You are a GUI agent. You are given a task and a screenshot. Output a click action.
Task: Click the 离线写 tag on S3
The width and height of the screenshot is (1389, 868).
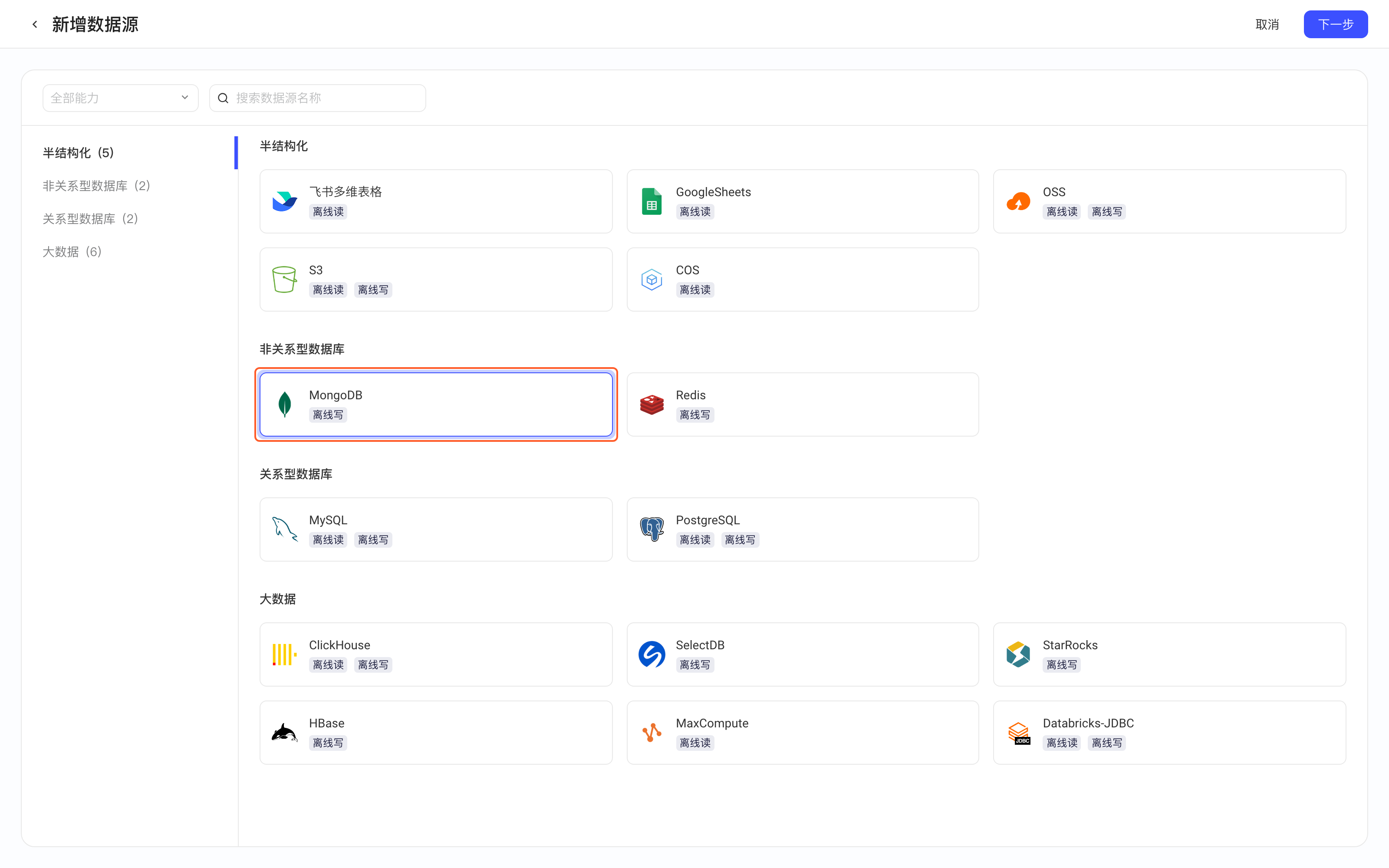373,290
